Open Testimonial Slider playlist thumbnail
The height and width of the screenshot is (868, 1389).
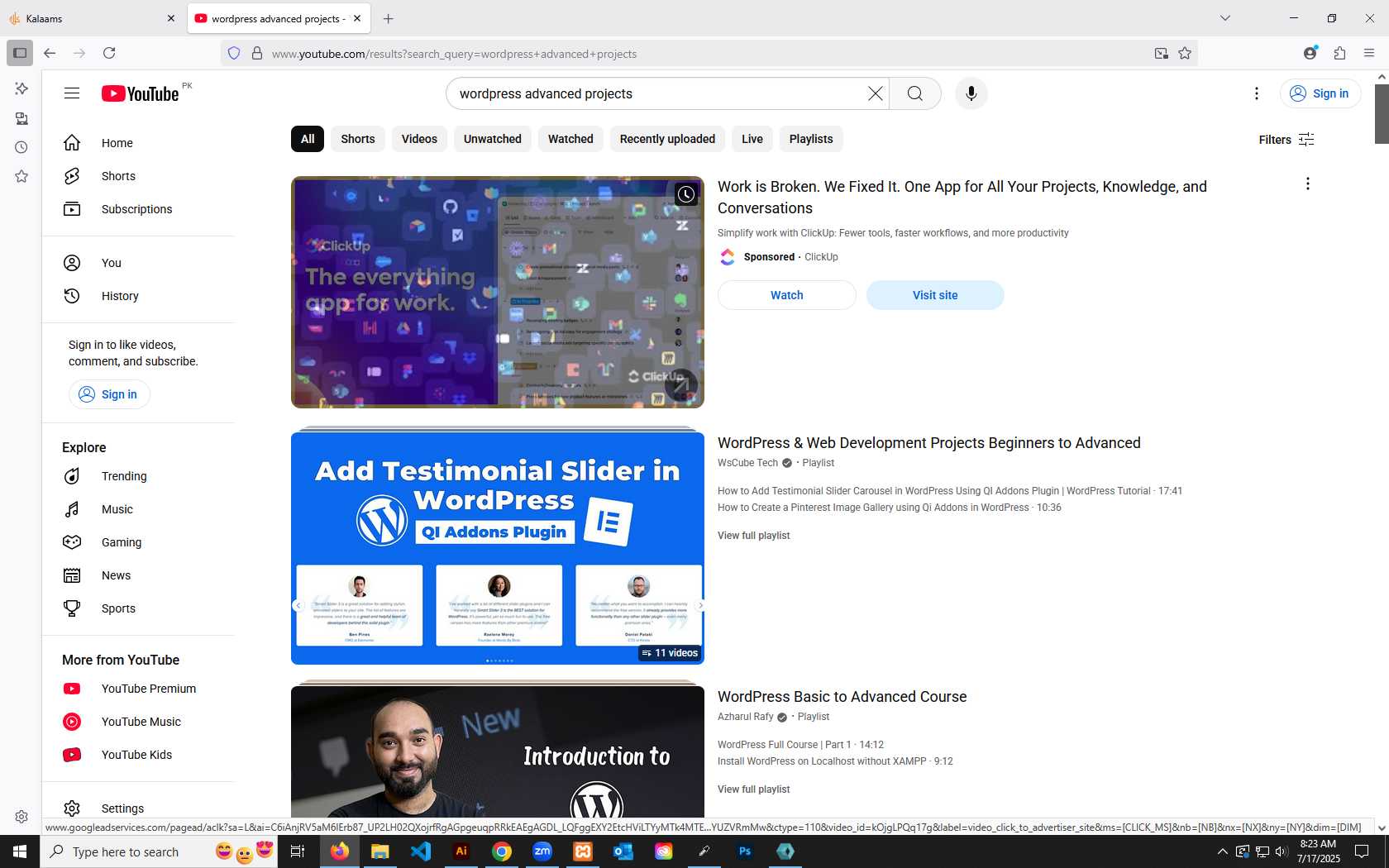[x=498, y=547]
